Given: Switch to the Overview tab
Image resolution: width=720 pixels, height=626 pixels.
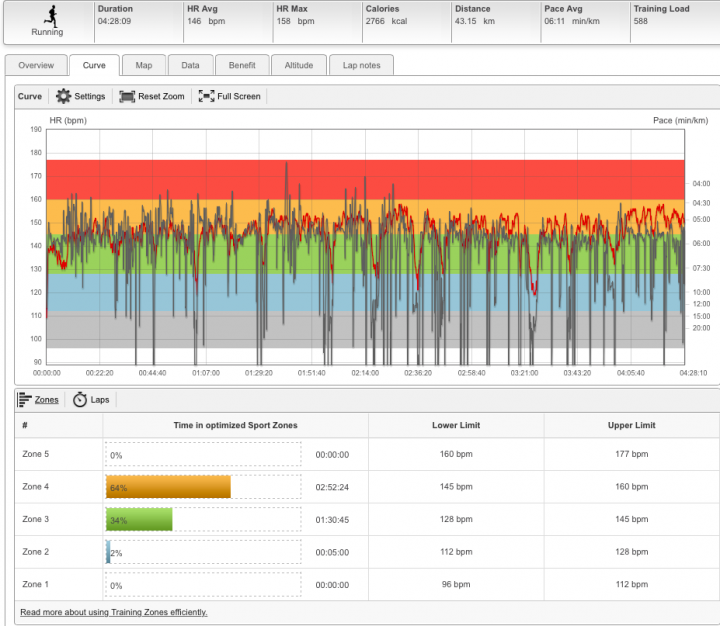Looking at the screenshot, I should 36,65.
